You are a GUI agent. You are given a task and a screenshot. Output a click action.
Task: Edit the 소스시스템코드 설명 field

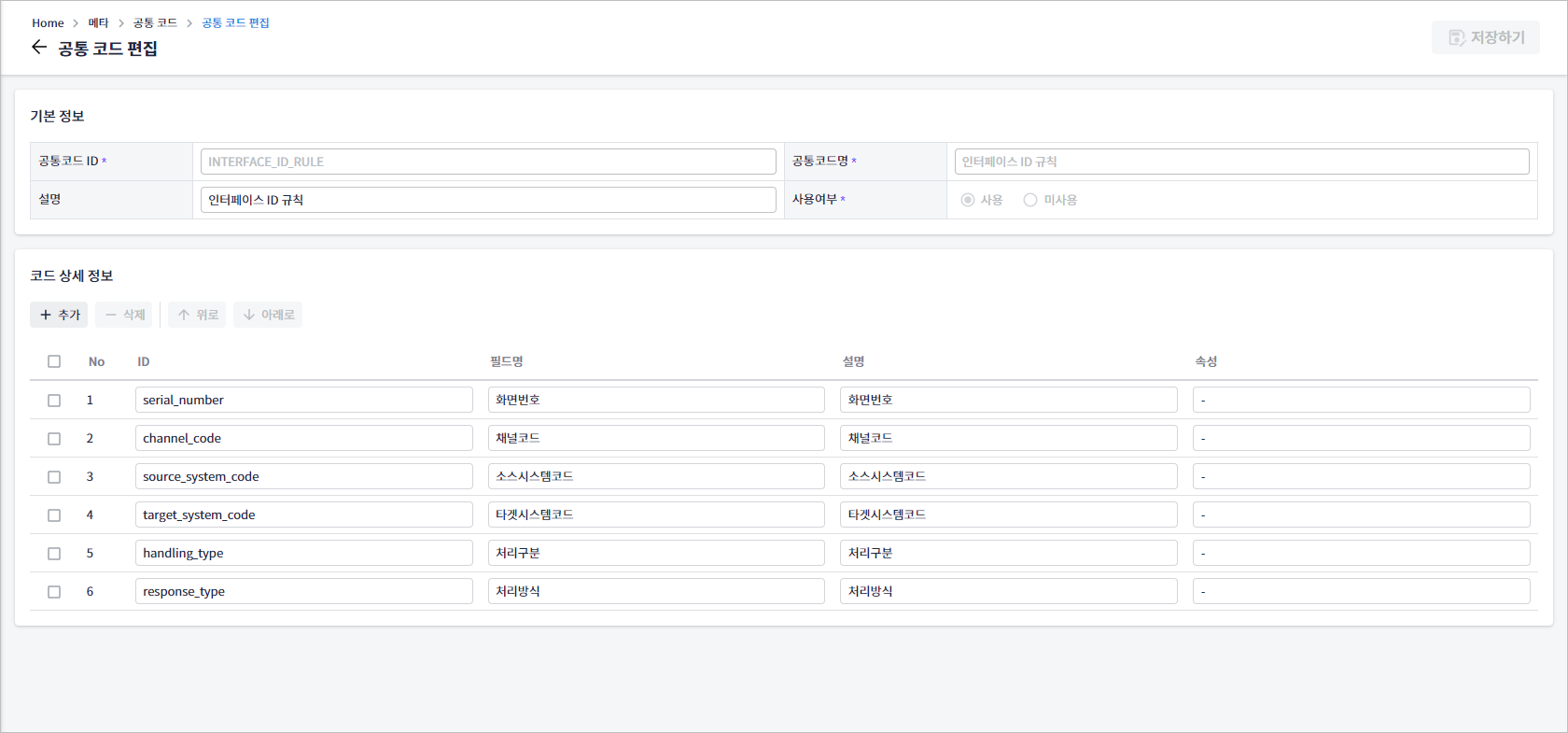[x=1009, y=476]
